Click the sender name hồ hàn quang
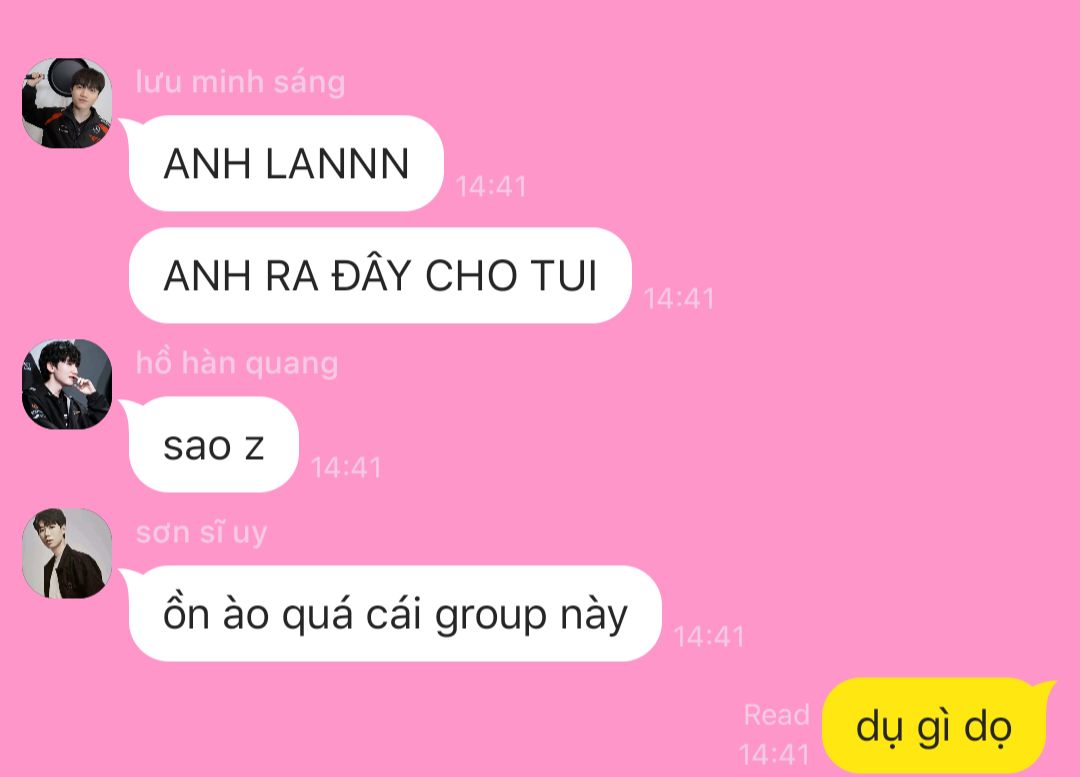1080x777 pixels. pos(237,364)
